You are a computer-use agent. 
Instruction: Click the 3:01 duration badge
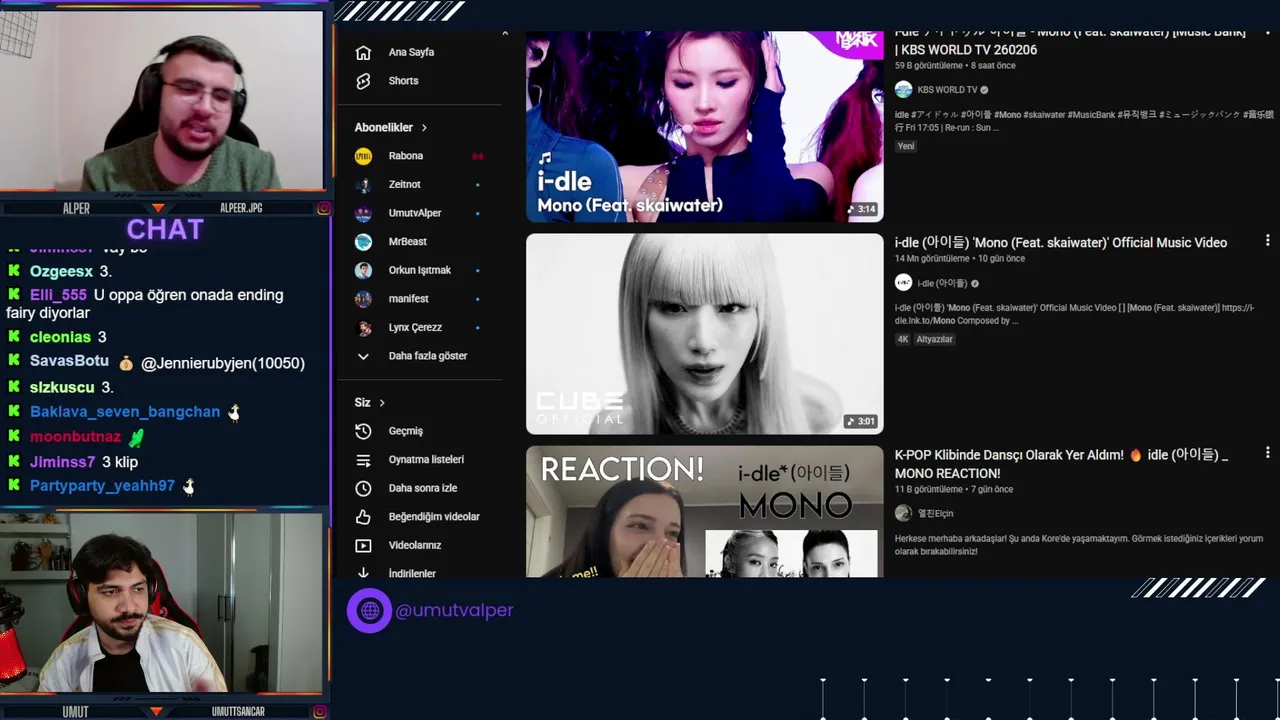tap(861, 421)
